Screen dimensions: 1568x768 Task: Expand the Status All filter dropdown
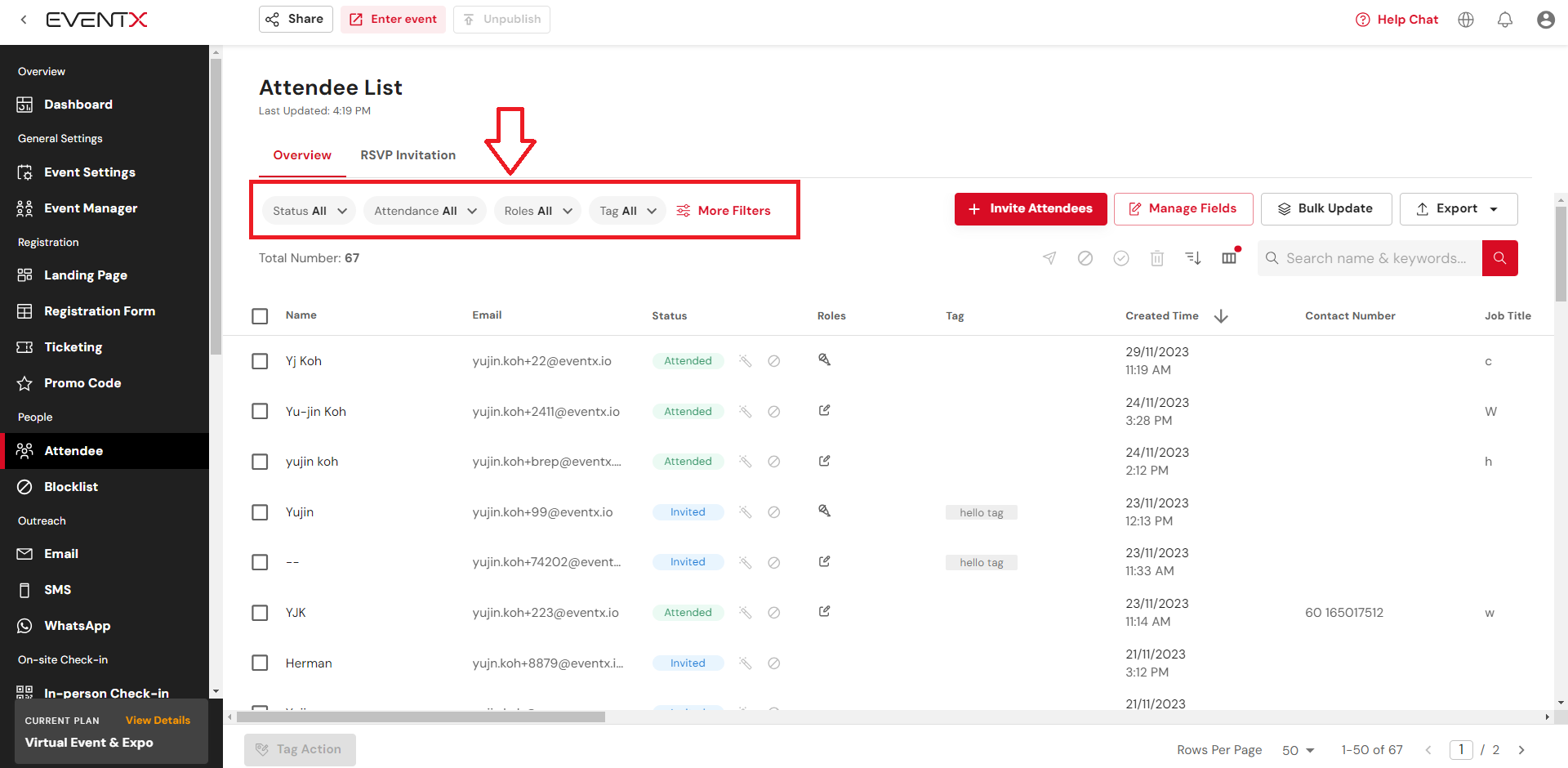point(309,211)
